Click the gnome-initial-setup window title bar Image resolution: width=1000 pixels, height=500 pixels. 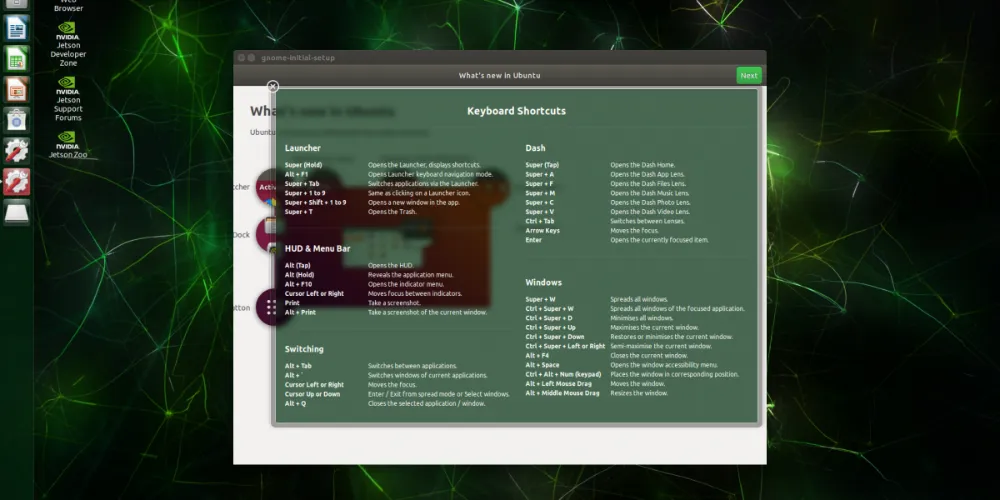(x=499, y=57)
